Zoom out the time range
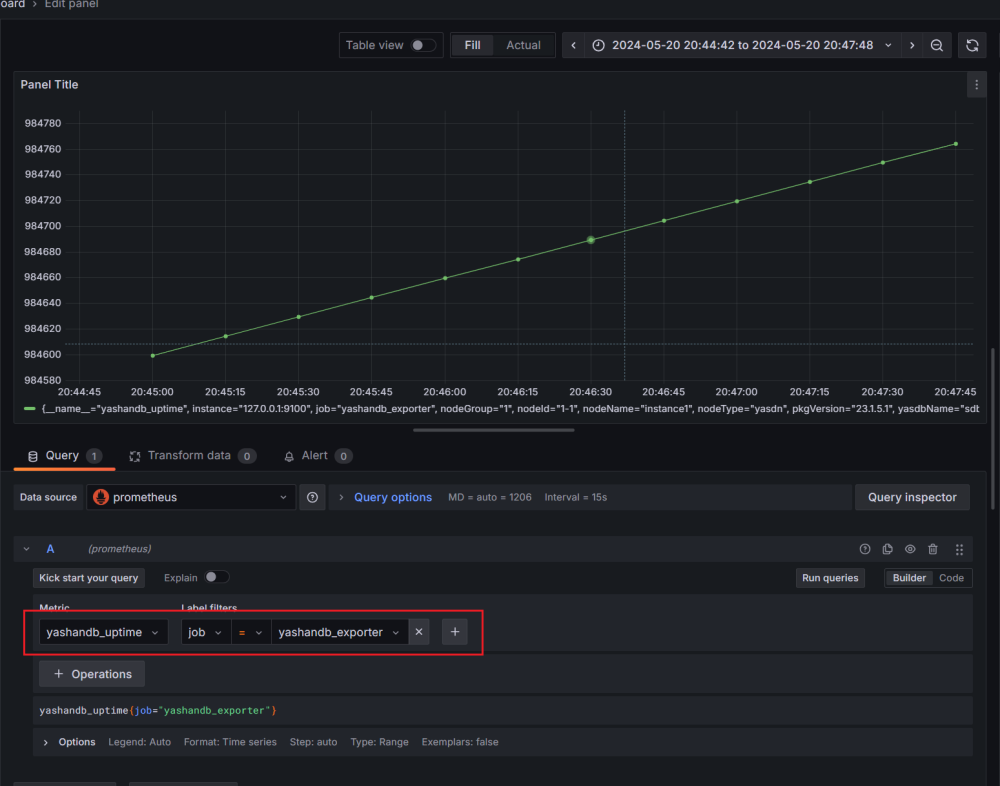 937,45
